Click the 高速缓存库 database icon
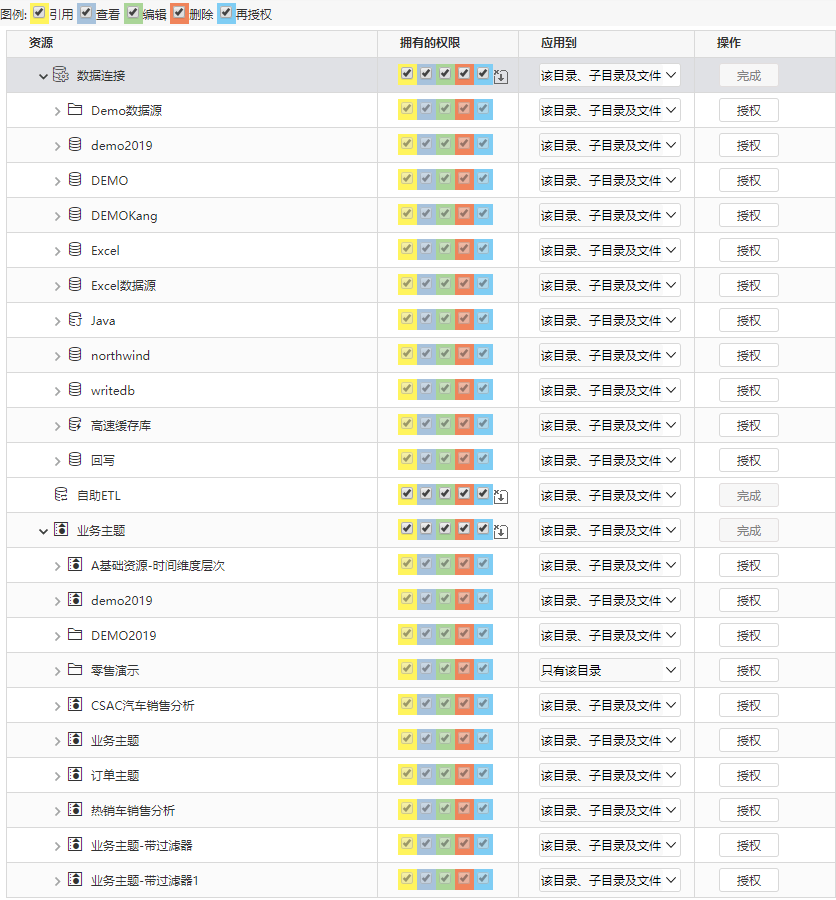 point(75,424)
